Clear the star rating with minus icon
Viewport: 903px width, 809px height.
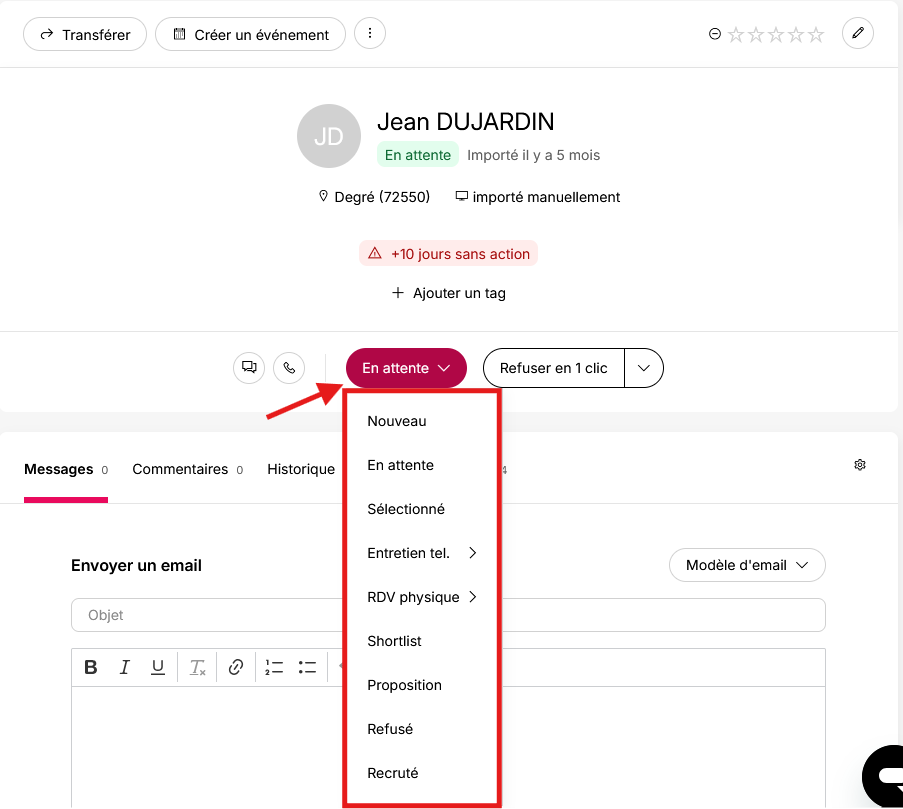(715, 34)
